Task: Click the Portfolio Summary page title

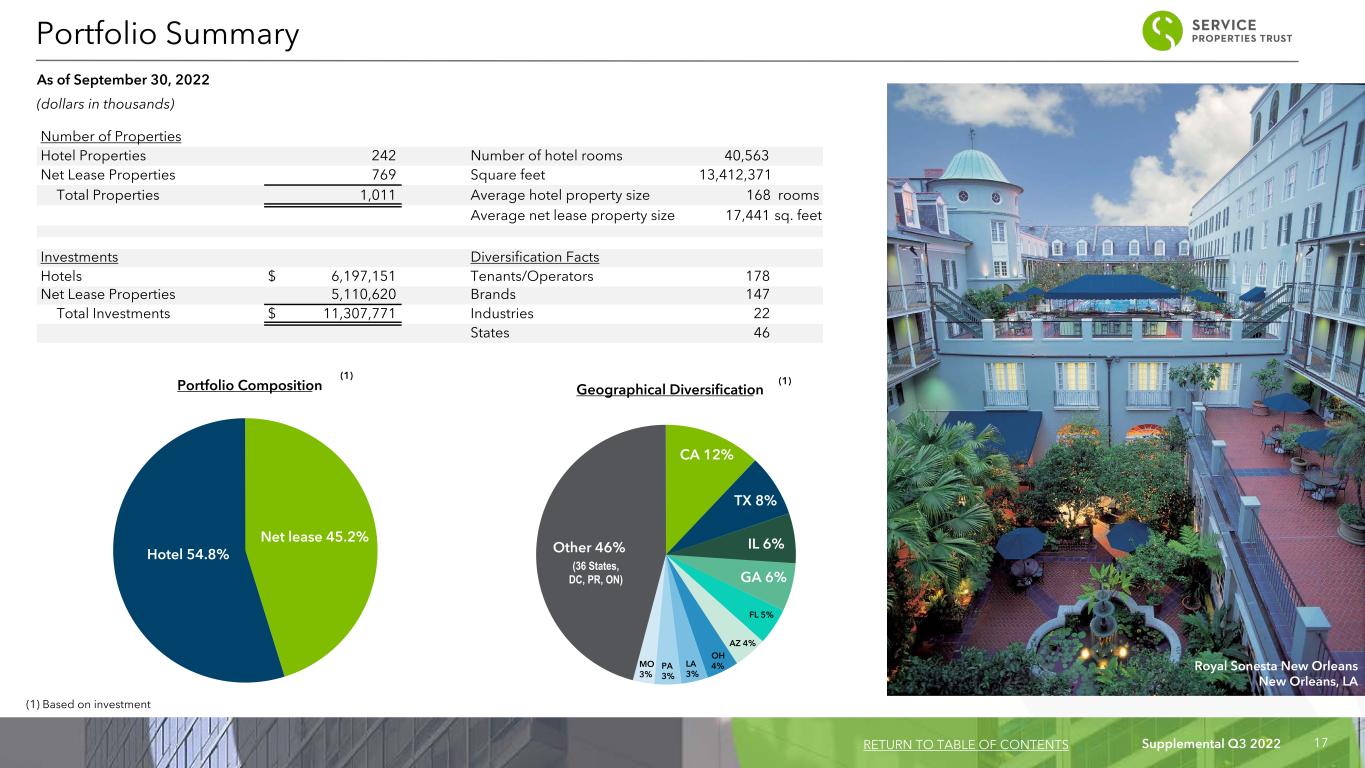Action: pyautogui.click(x=168, y=34)
